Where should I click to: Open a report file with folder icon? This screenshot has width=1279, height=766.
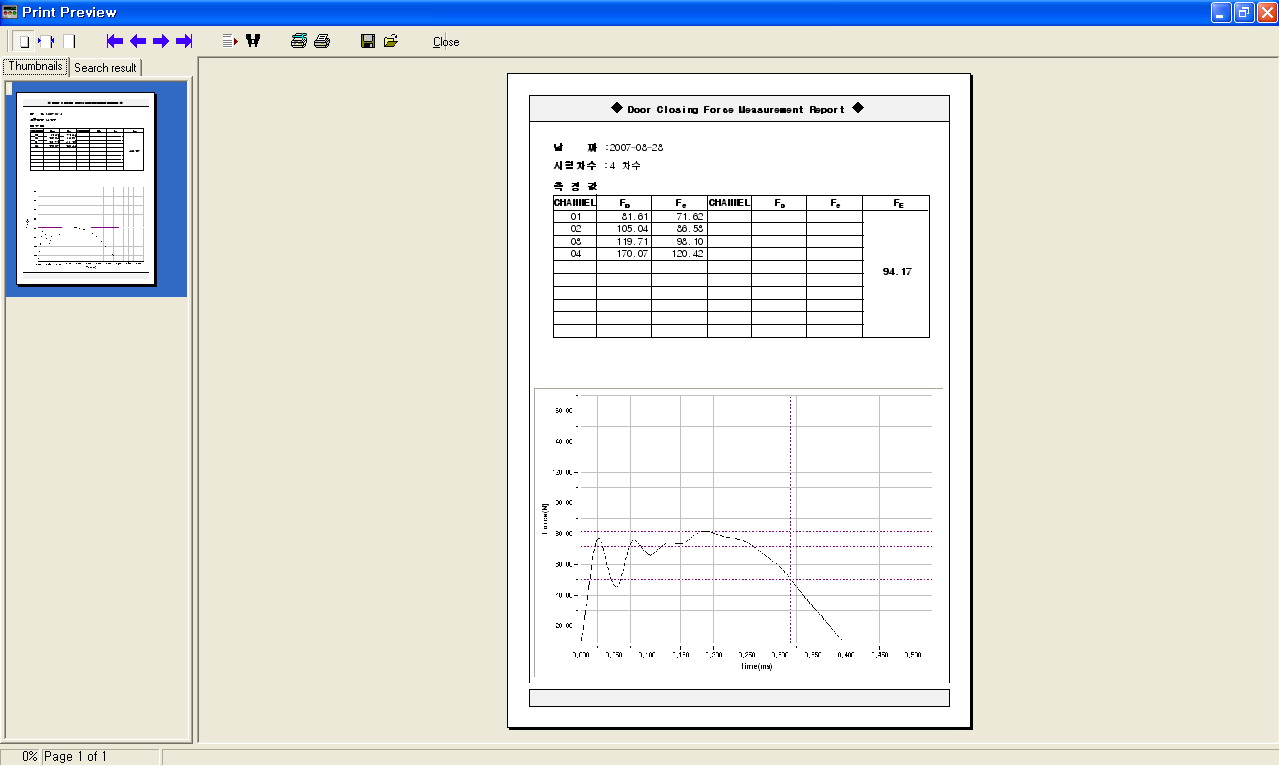[391, 41]
